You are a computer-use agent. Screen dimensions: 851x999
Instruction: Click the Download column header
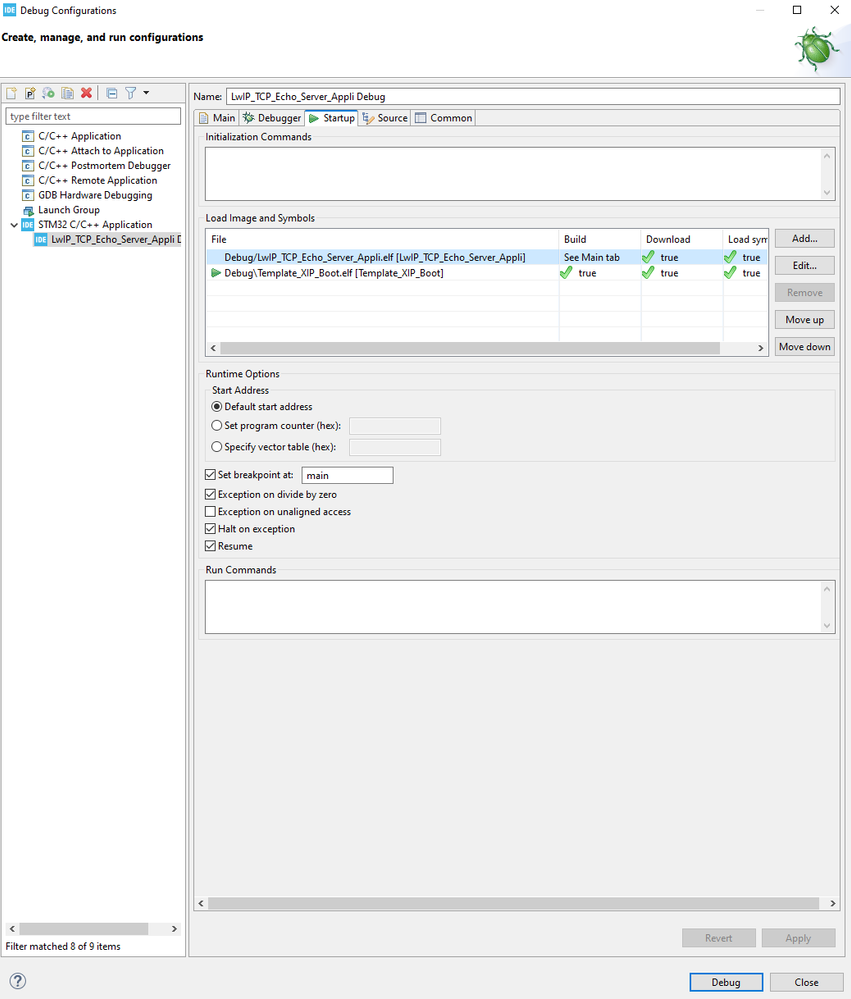(682, 239)
